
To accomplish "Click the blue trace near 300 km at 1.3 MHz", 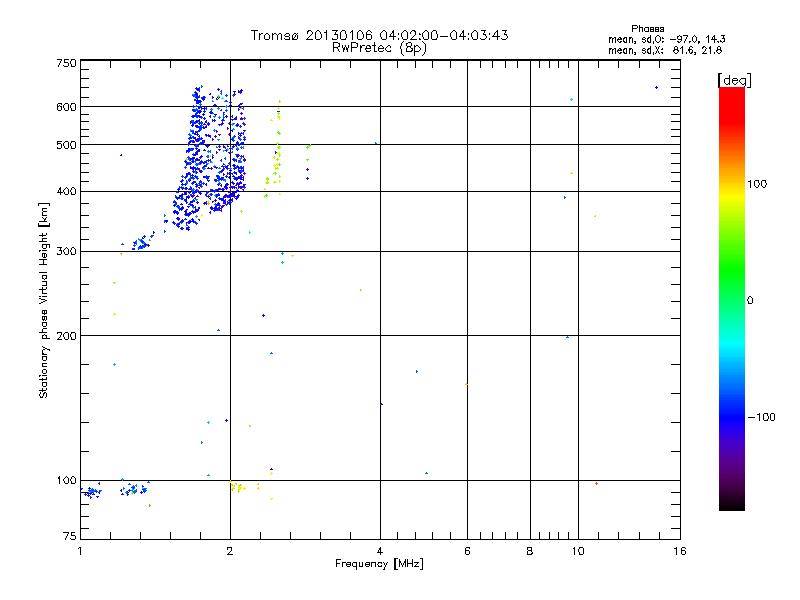I will 142,242.
